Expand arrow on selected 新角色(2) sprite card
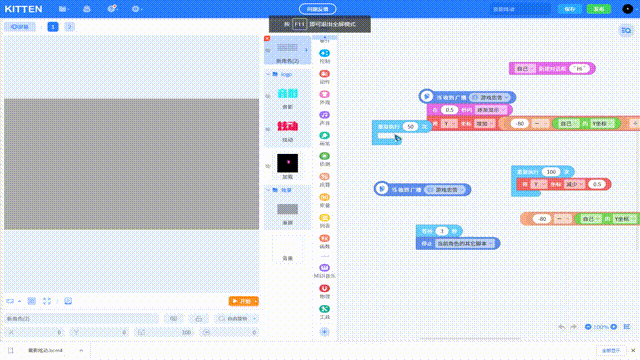This screenshot has height=360, width=640. (x=306, y=50)
